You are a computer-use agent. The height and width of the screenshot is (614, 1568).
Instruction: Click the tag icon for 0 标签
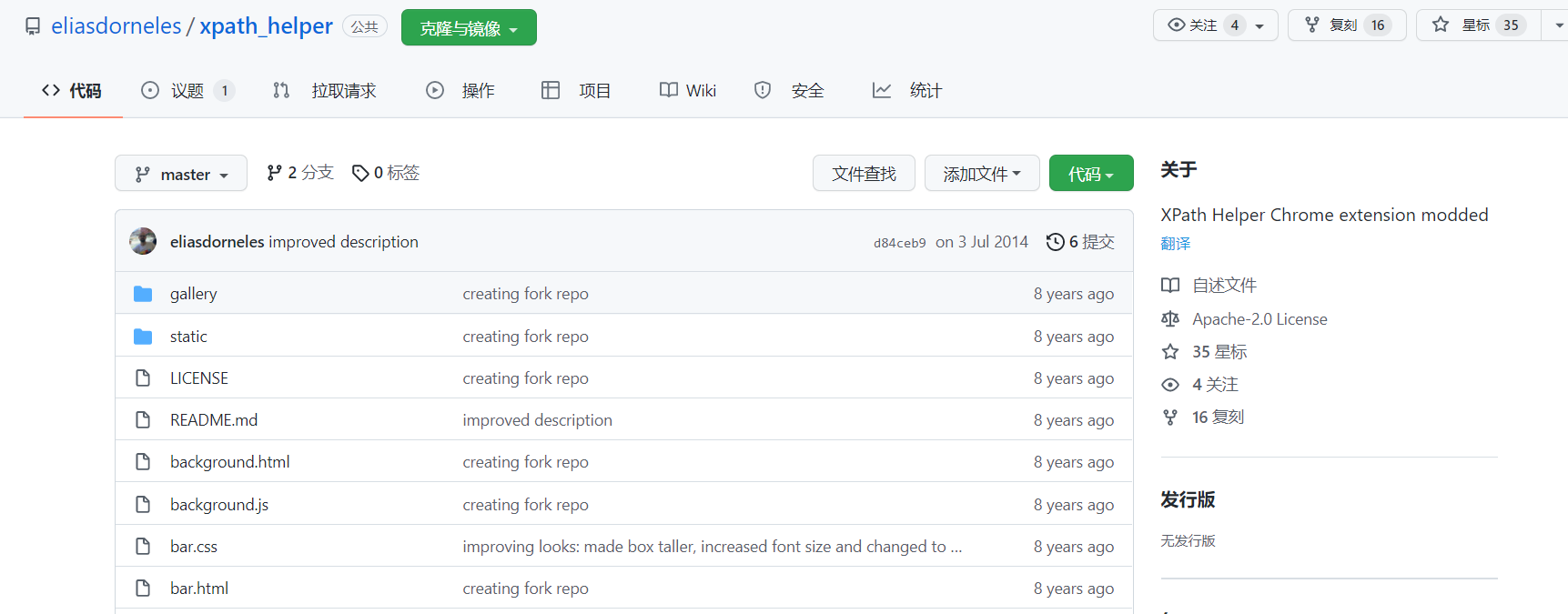click(360, 173)
